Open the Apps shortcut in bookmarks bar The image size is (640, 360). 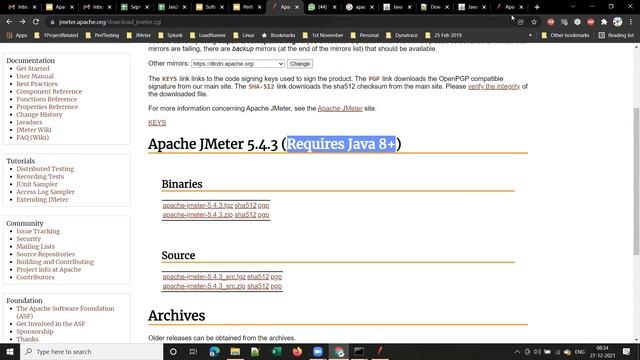coord(17,36)
